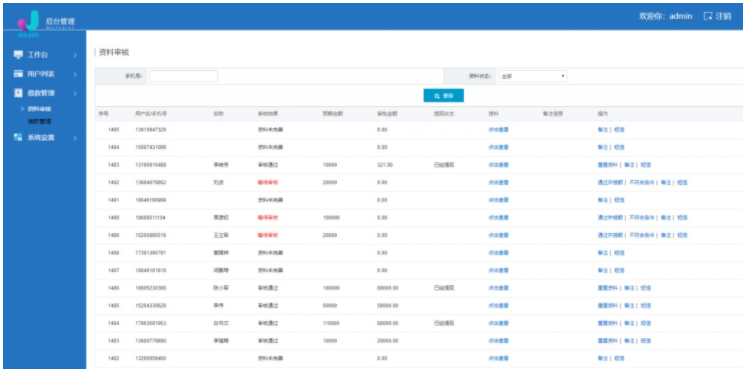Click the 110000 expected amount in row 1484
Image resolution: width=749 pixels, height=380 pixels.
pos(331,323)
